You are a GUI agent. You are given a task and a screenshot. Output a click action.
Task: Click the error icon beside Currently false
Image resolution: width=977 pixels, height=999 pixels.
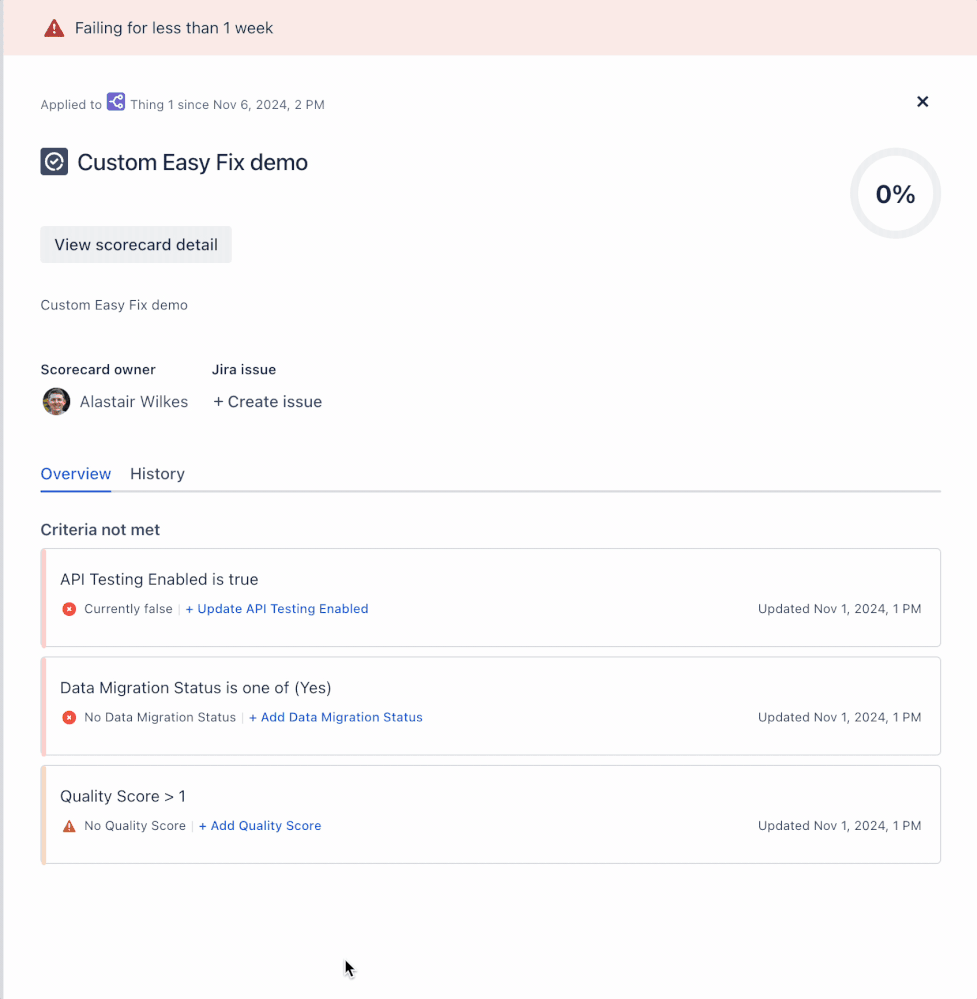point(68,608)
